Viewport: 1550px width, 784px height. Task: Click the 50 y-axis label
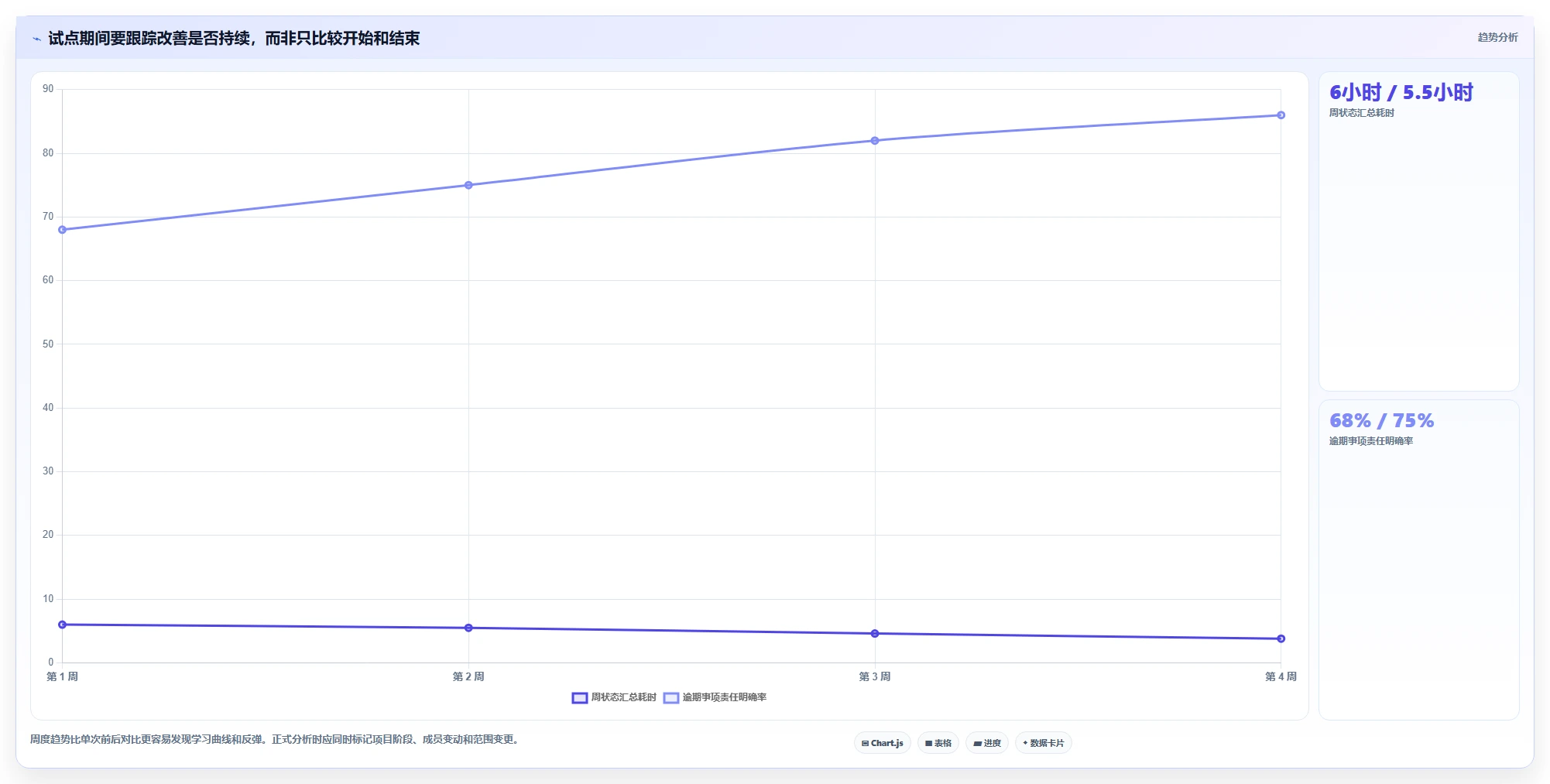48,344
